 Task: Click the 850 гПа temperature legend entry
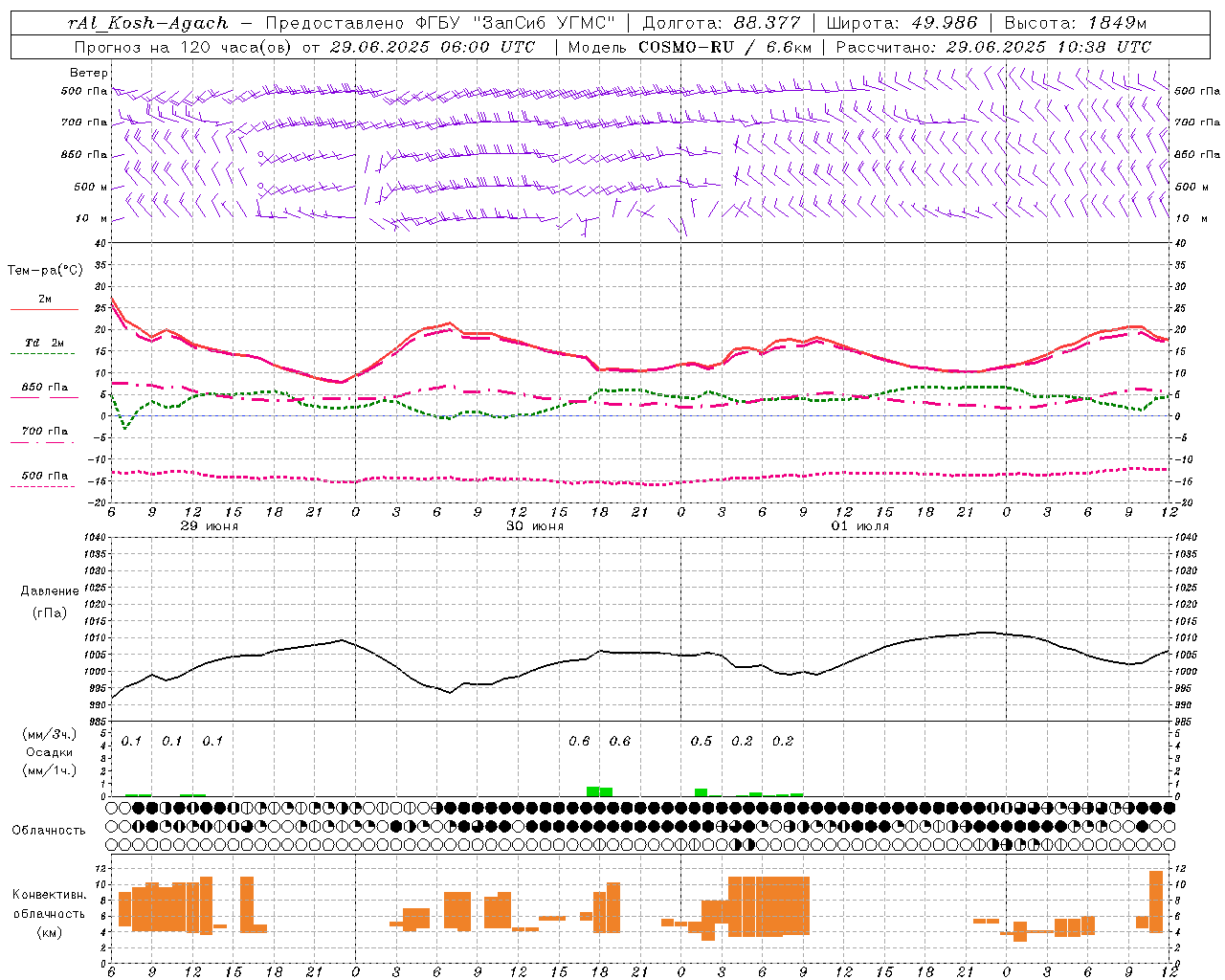pos(44,388)
